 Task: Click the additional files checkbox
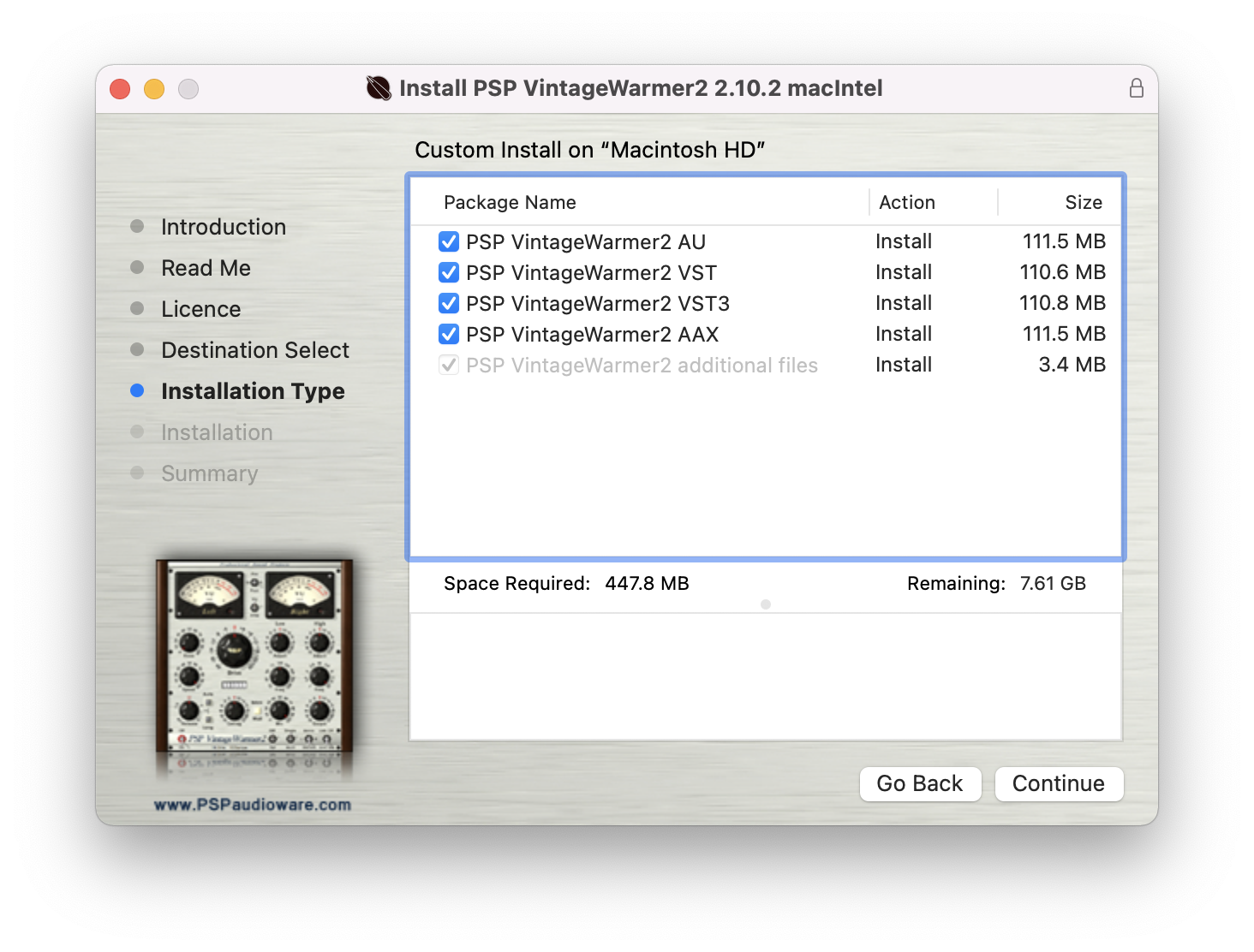click(x=449, y=366)
